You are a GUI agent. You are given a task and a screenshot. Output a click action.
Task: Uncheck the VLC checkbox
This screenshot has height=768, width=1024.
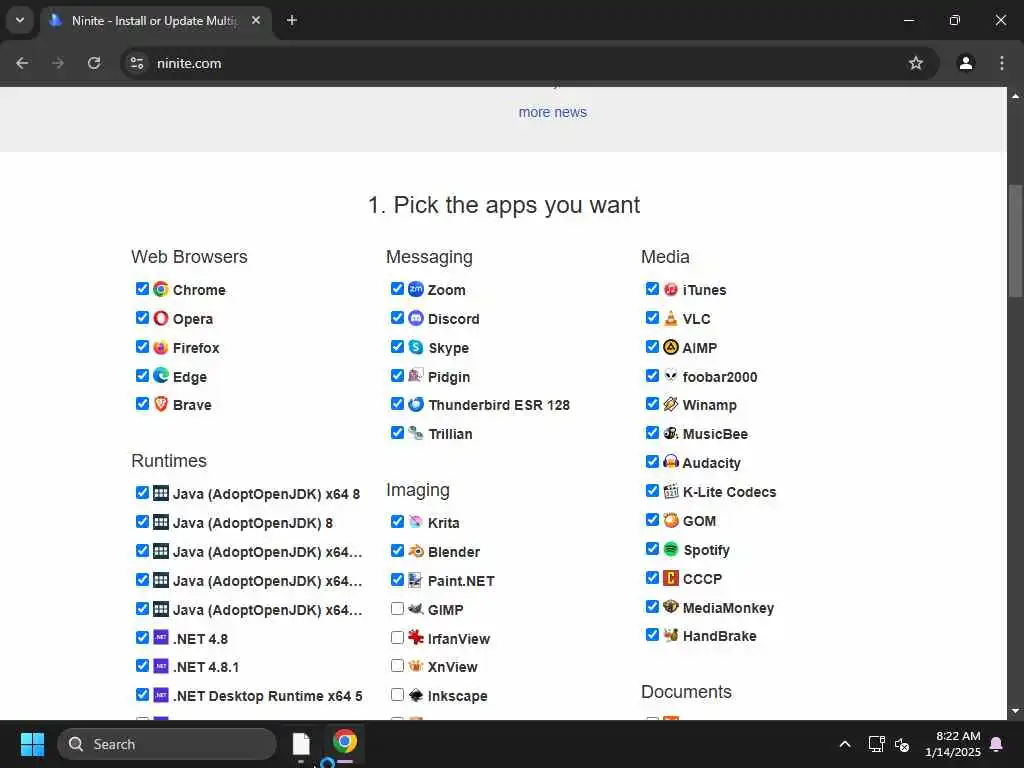(652, 317)
